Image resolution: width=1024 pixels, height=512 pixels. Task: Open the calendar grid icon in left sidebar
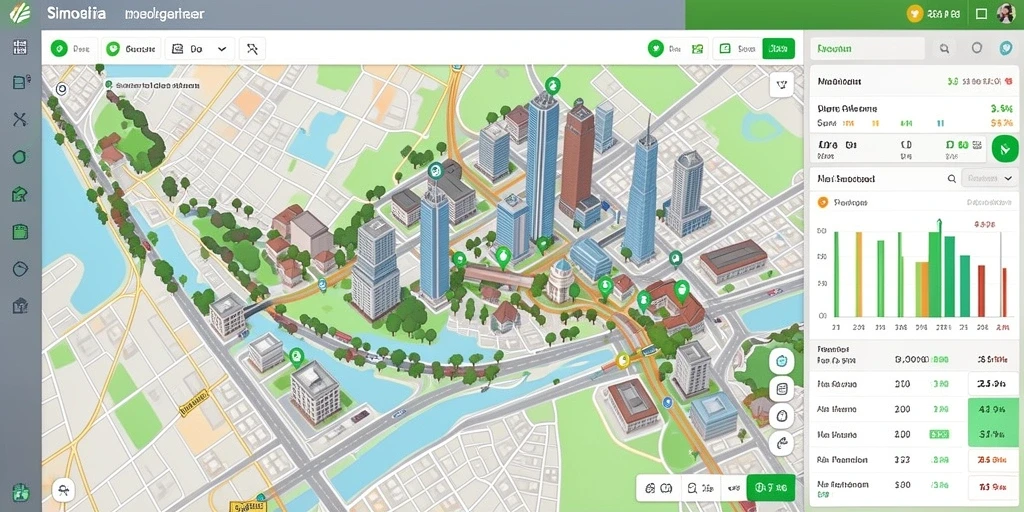(x=20, y=47)
